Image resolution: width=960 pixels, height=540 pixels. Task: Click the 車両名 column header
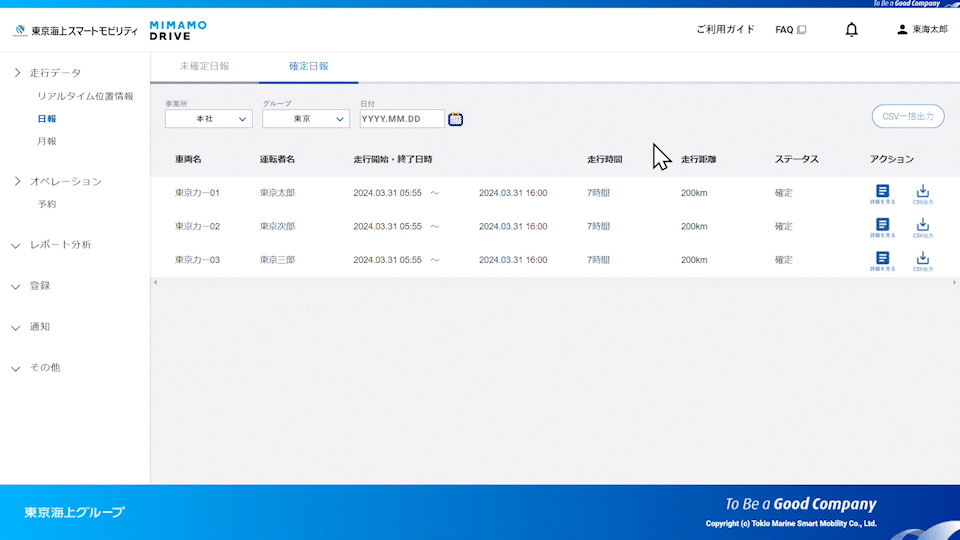188,159
